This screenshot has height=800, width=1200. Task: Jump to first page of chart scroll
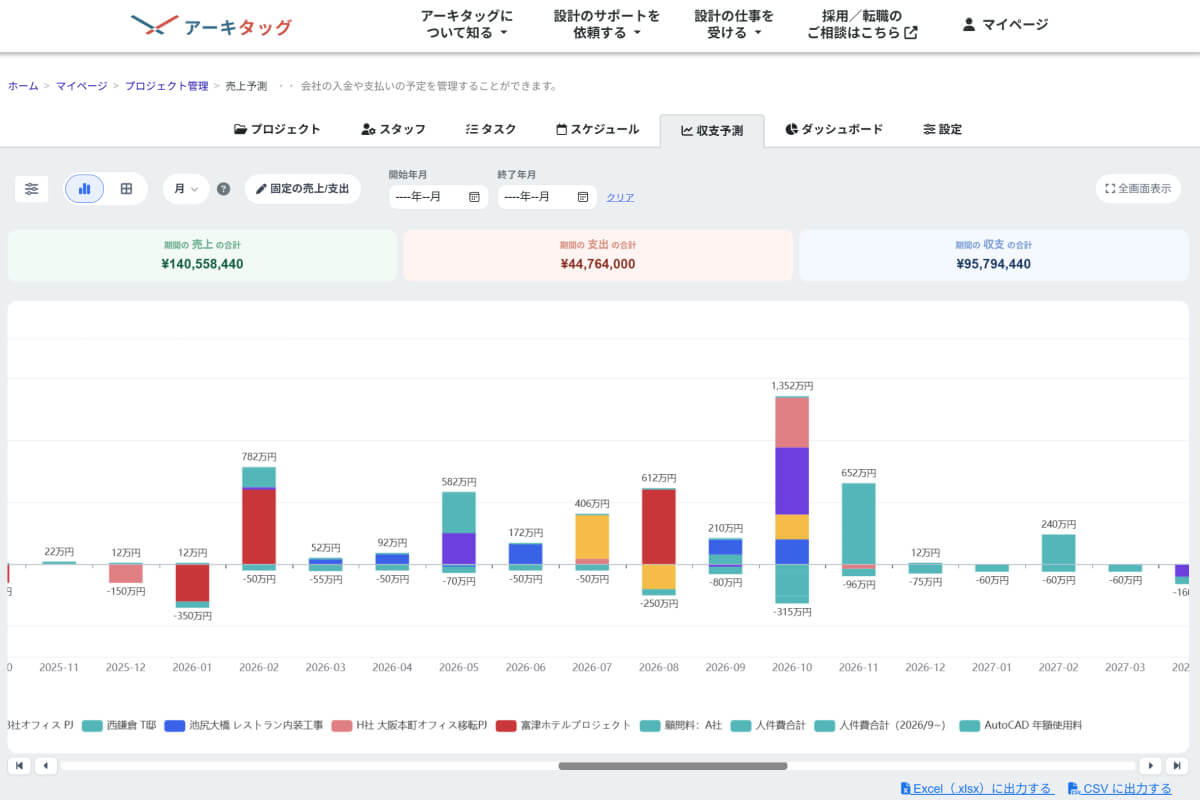(19, 766)
